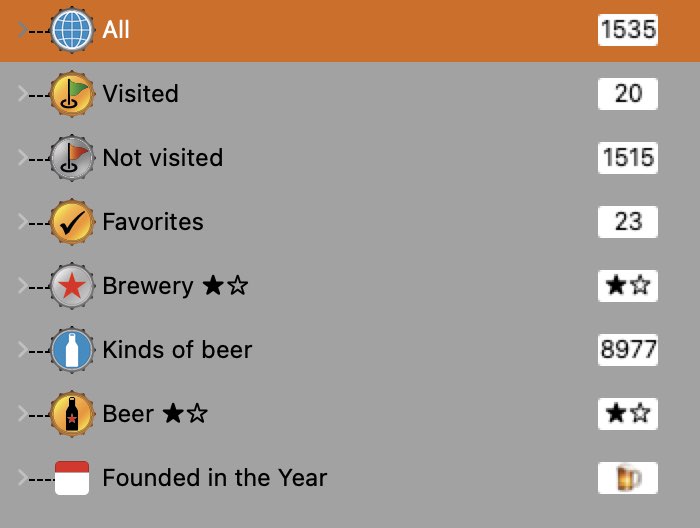The image size is (700, 528).
Task: Expand the Favorites chevron arrow
Action: (22, 222)
